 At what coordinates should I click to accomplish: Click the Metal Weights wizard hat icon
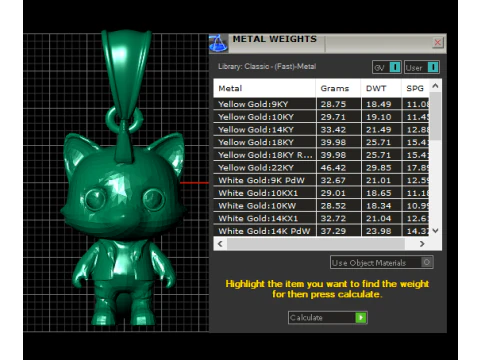[218, 43]
